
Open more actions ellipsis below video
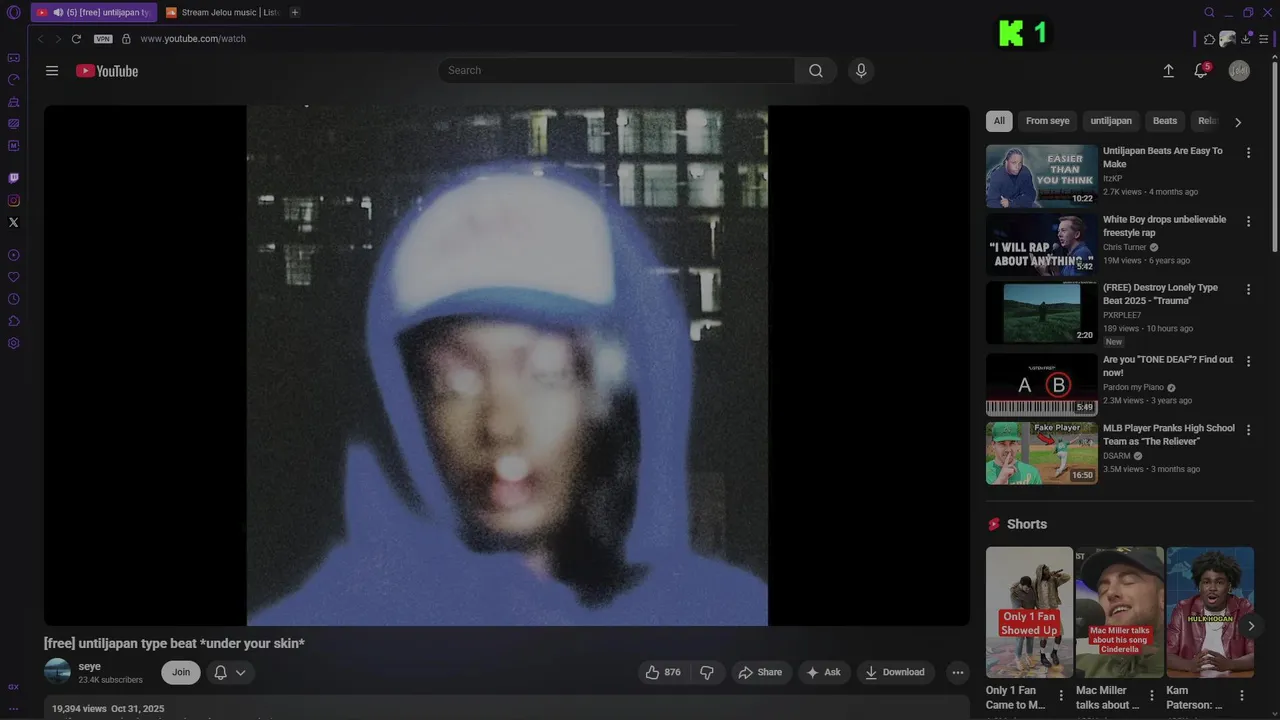coord(957,672)
